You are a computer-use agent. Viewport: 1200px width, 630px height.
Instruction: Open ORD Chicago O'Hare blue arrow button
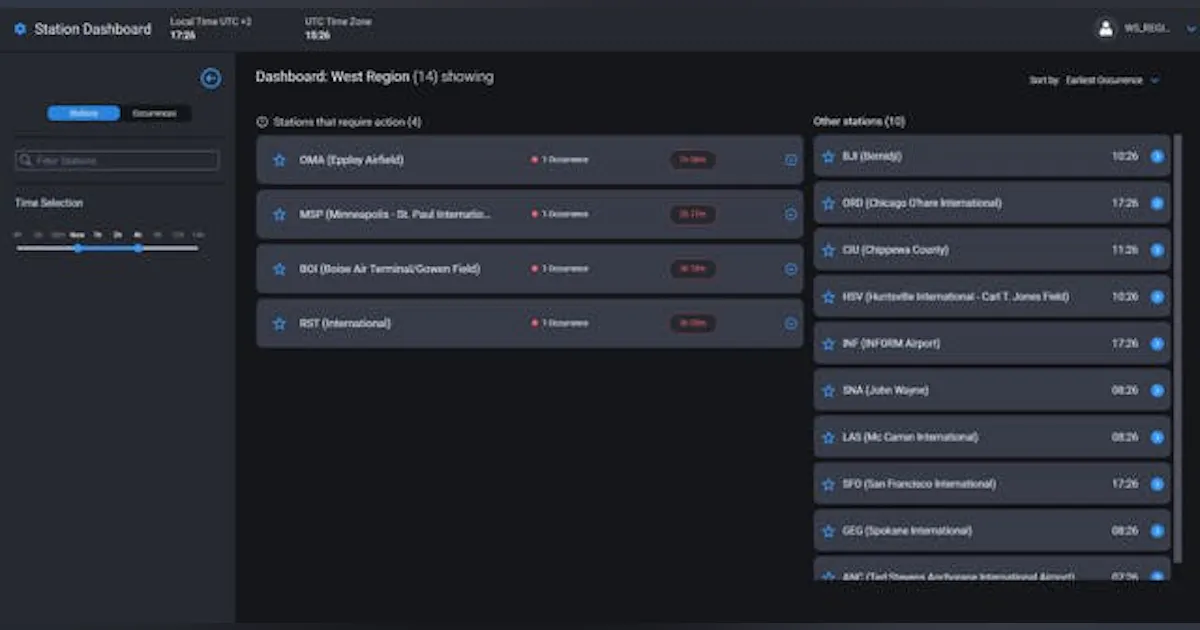coord(1157,203)
